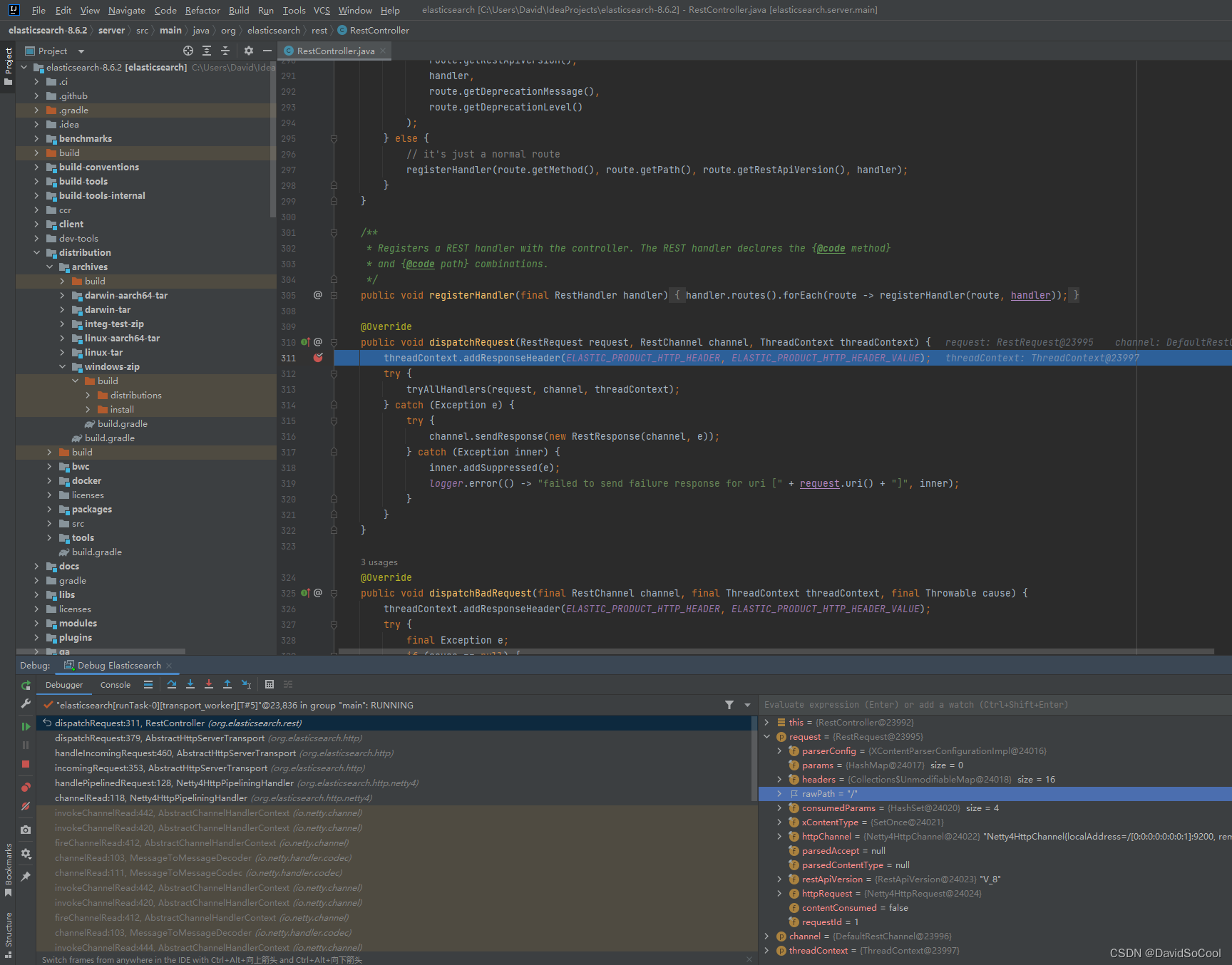Collapse all in Project tree toolbar

225,51
